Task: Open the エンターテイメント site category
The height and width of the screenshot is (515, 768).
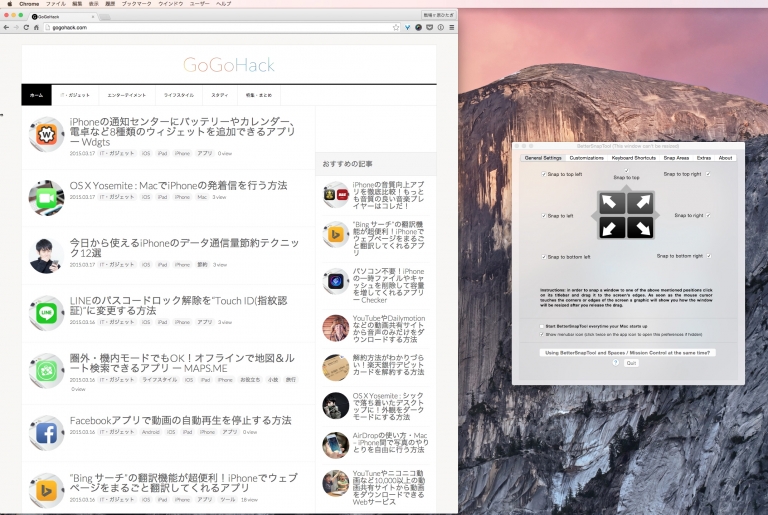Action: [127, 95]
